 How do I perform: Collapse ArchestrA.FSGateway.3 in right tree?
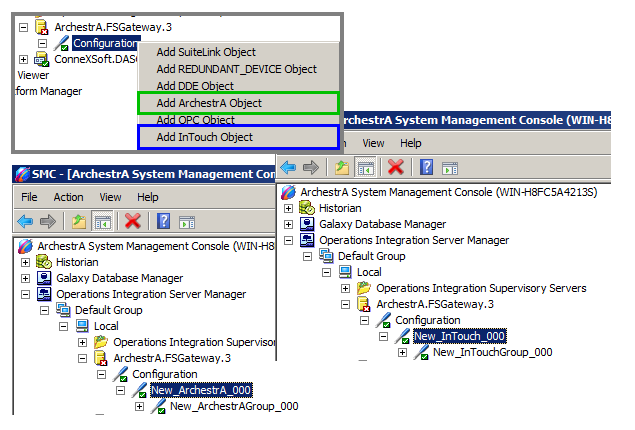pos(345,304)
